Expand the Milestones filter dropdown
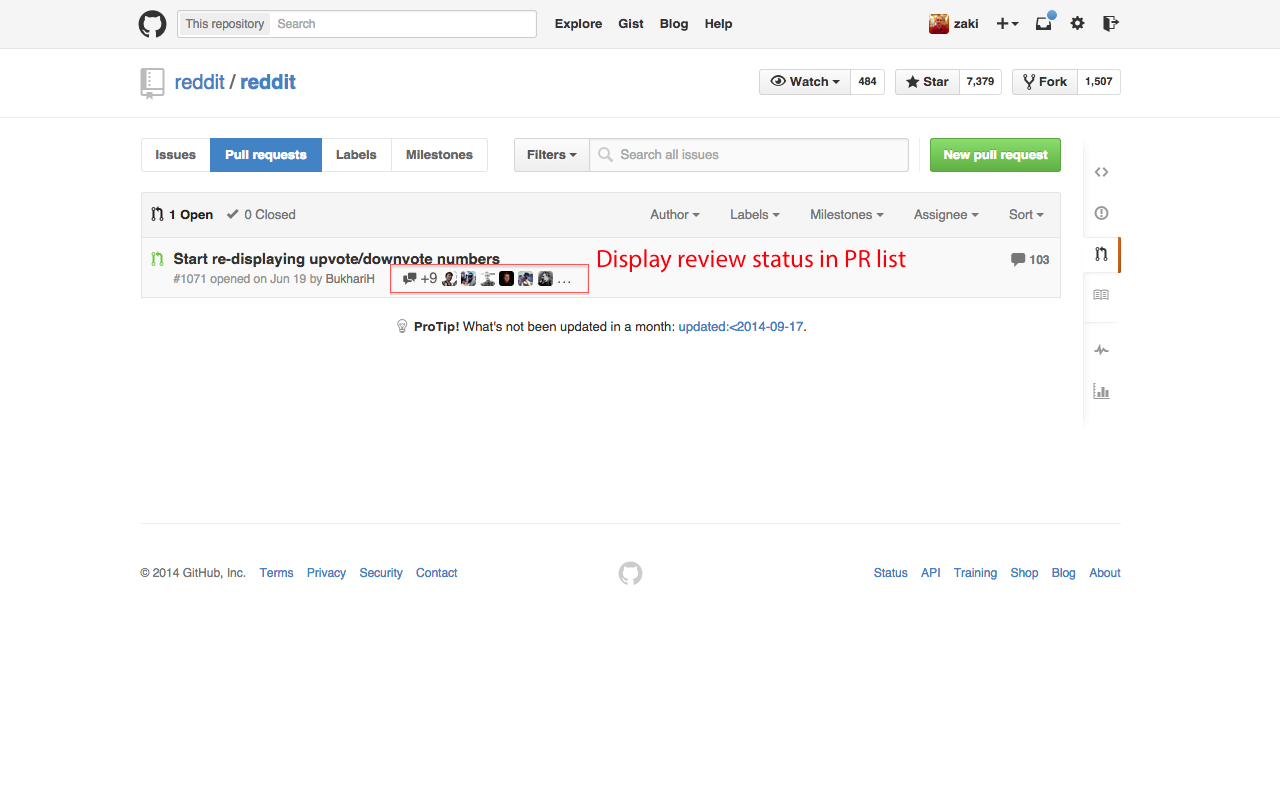 point(847,214)
